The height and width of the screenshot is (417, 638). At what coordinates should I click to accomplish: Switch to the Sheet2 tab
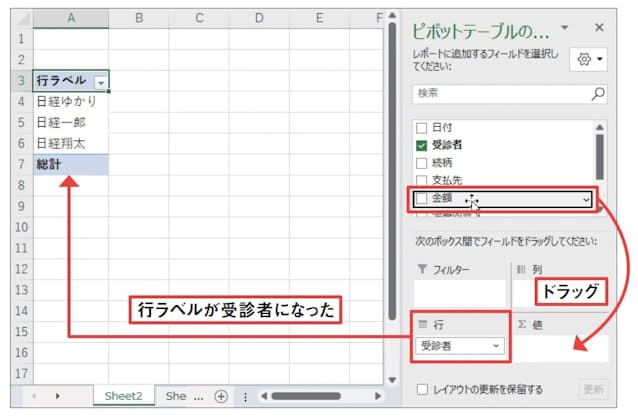(x=124, y=396)
